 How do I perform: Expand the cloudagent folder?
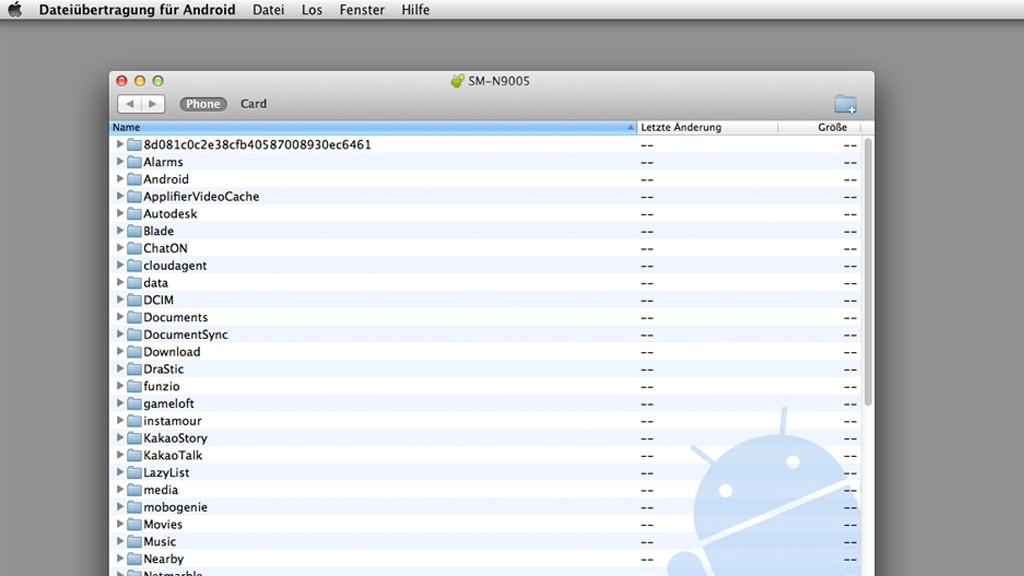tap(120, 265)
